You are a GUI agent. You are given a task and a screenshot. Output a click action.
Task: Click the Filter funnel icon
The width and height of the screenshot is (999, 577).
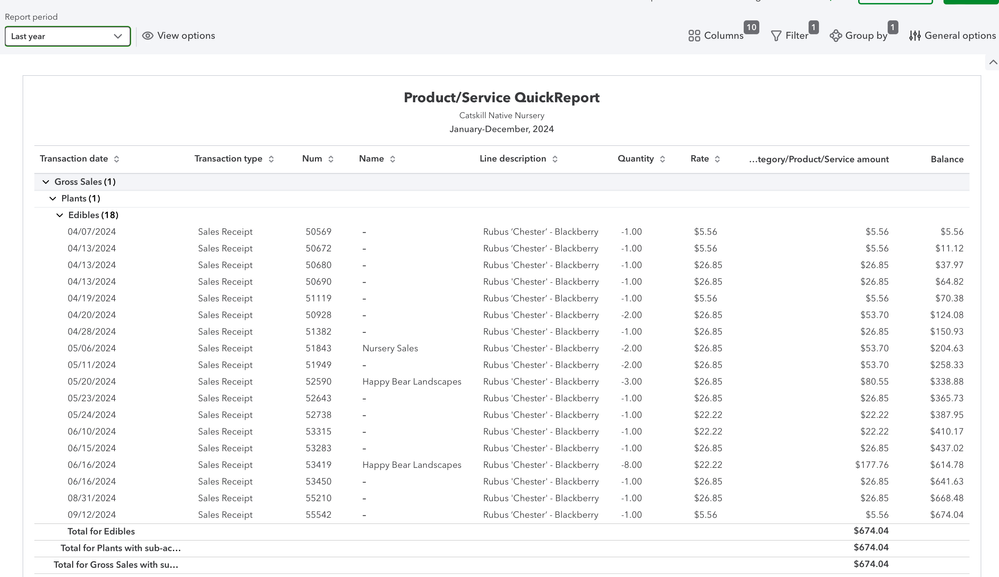[x=776, y=36]
